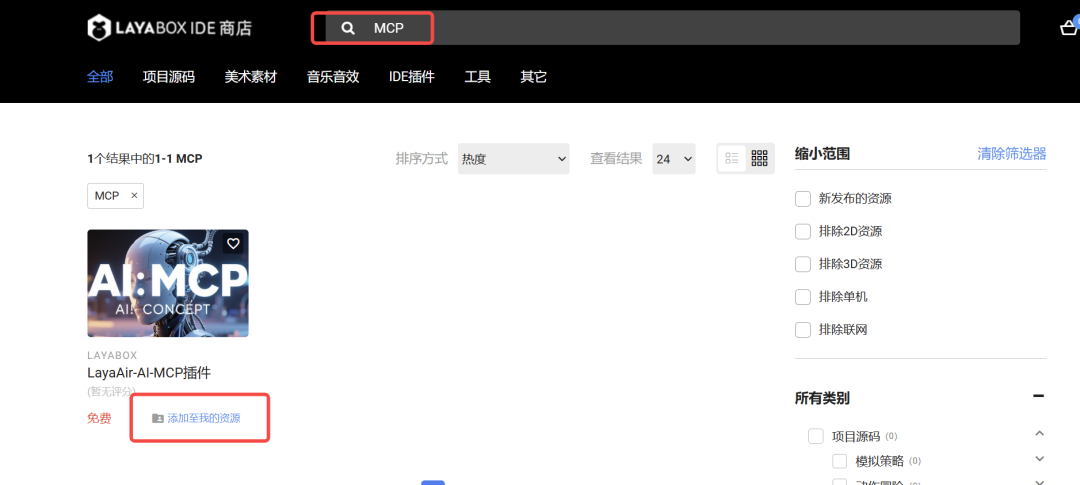Check the 排除单机 checkbox
Viewport: 1080px width, 485px height.
(802, 297)
